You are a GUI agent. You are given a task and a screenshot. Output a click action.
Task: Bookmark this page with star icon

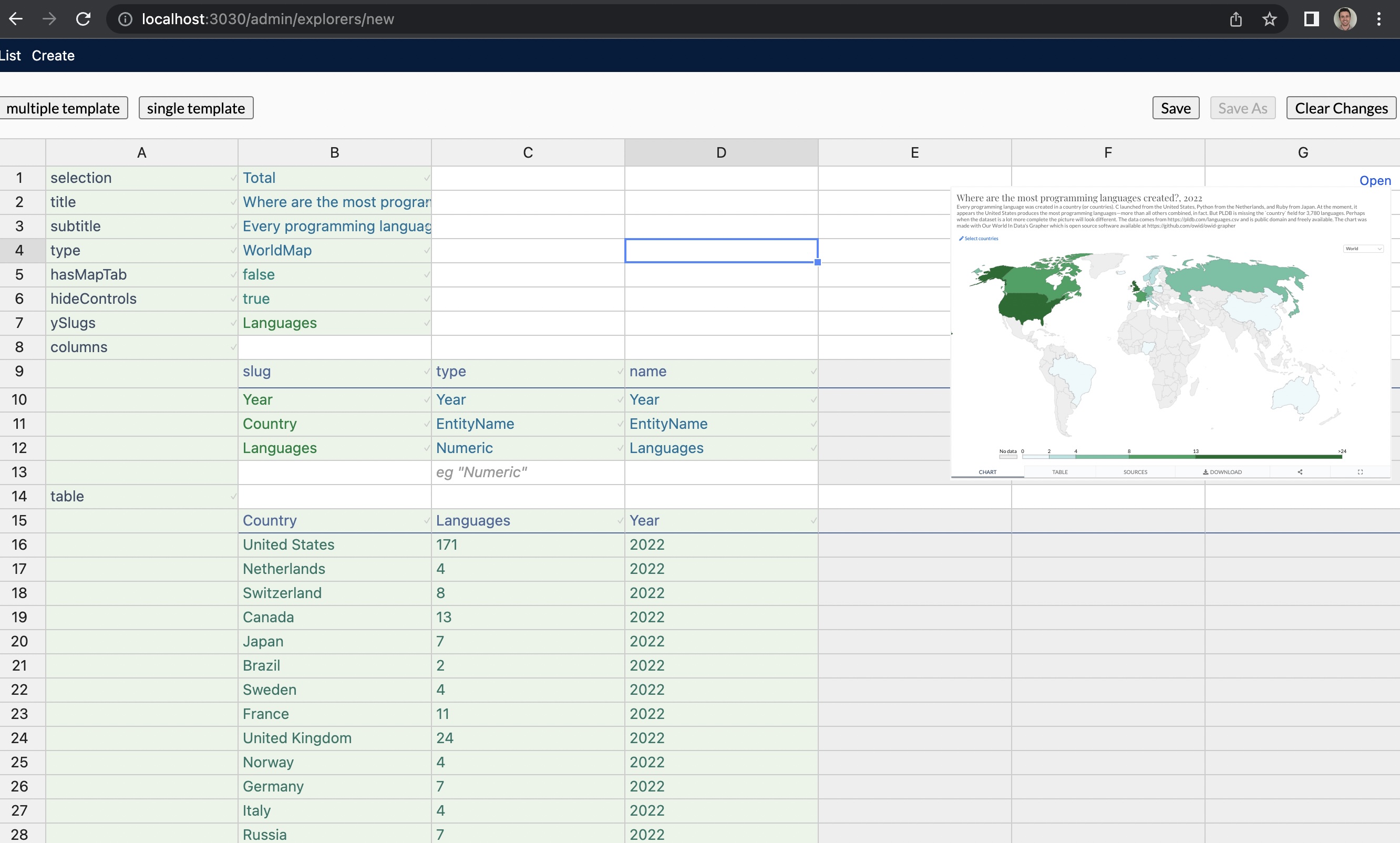tap(1269, 19)
